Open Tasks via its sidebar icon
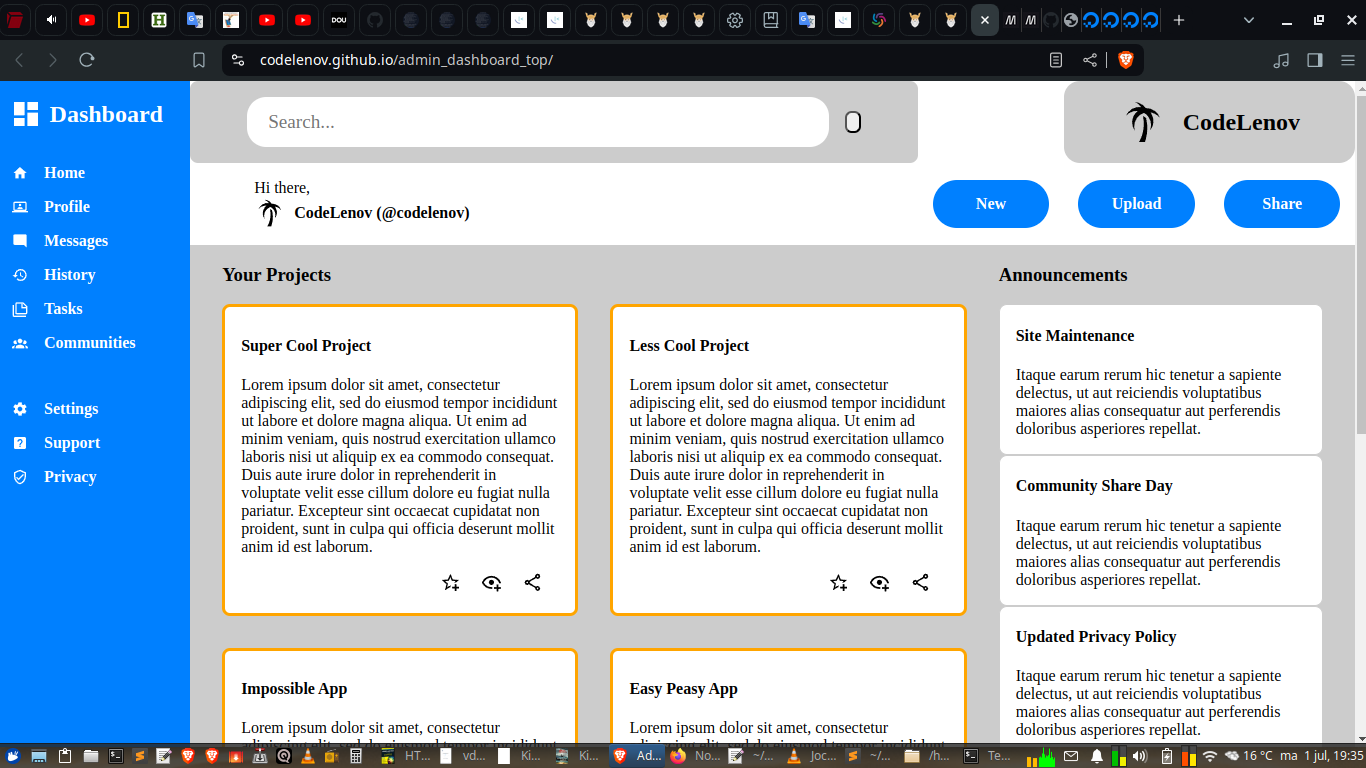1366x768 pixels. (19, 308)
